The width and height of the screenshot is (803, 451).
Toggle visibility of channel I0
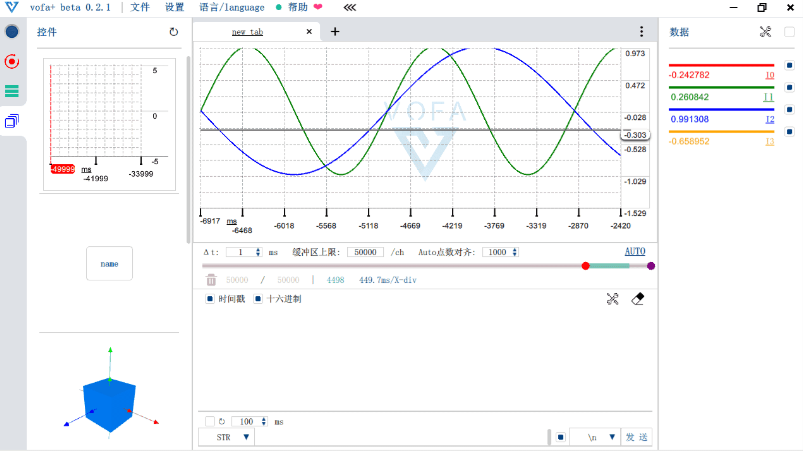click(789, 65)
